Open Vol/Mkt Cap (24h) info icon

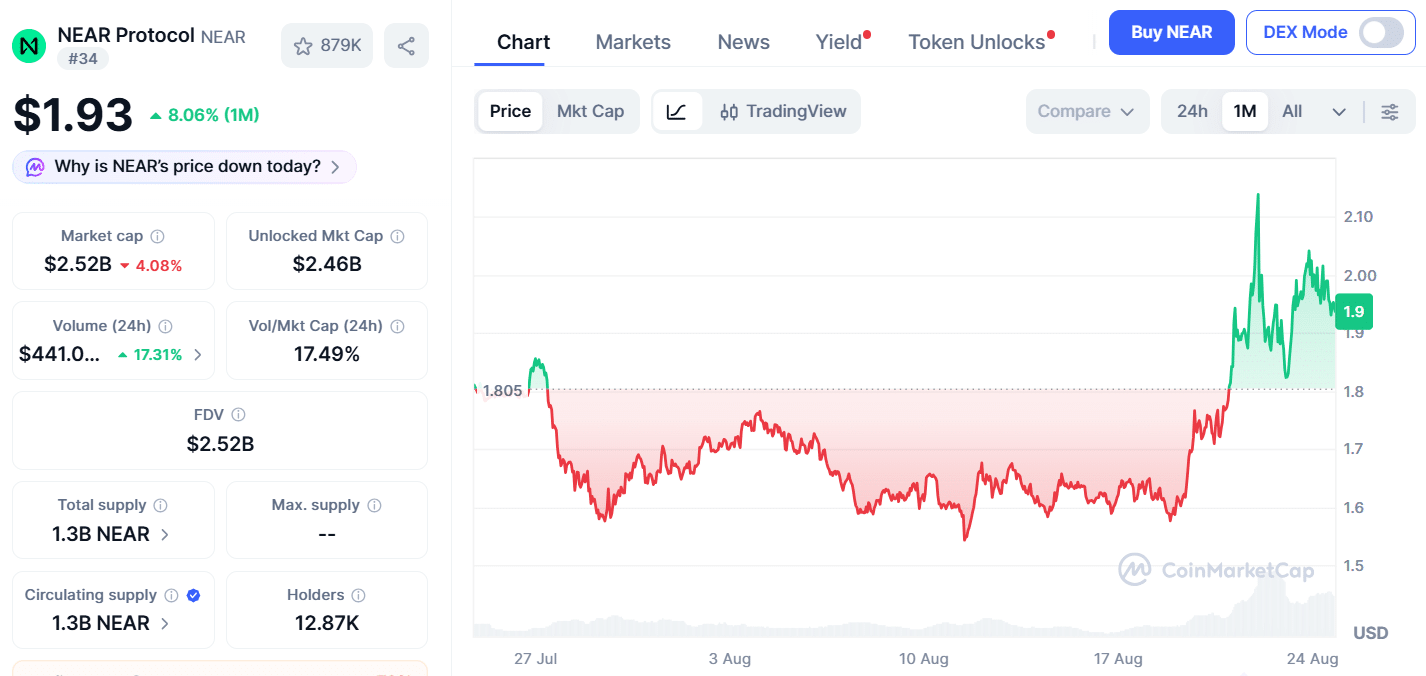pyautogui.click(x=397, y=326)
